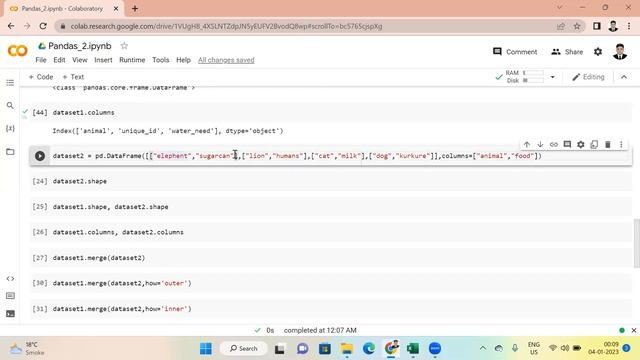Open code snippets panel
The width and height of the screenshot is (640, 360).
pos(10,279)
